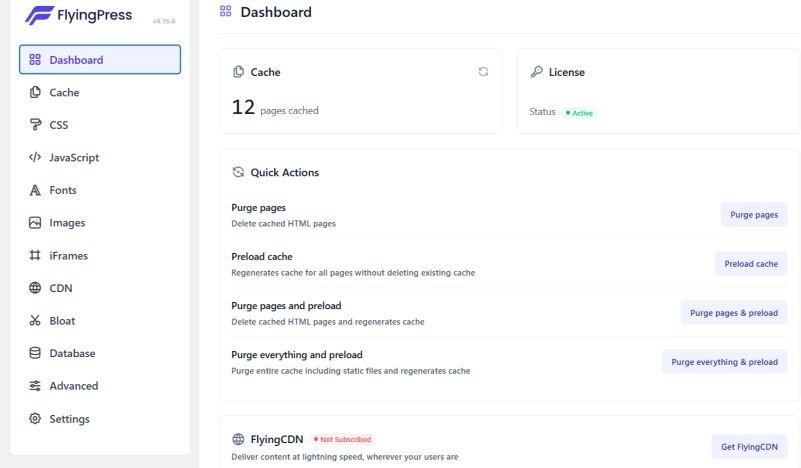Screen dimensions: 801x468
Task: Click the JavaScript code brackets icon
Action: click(35, 157)
